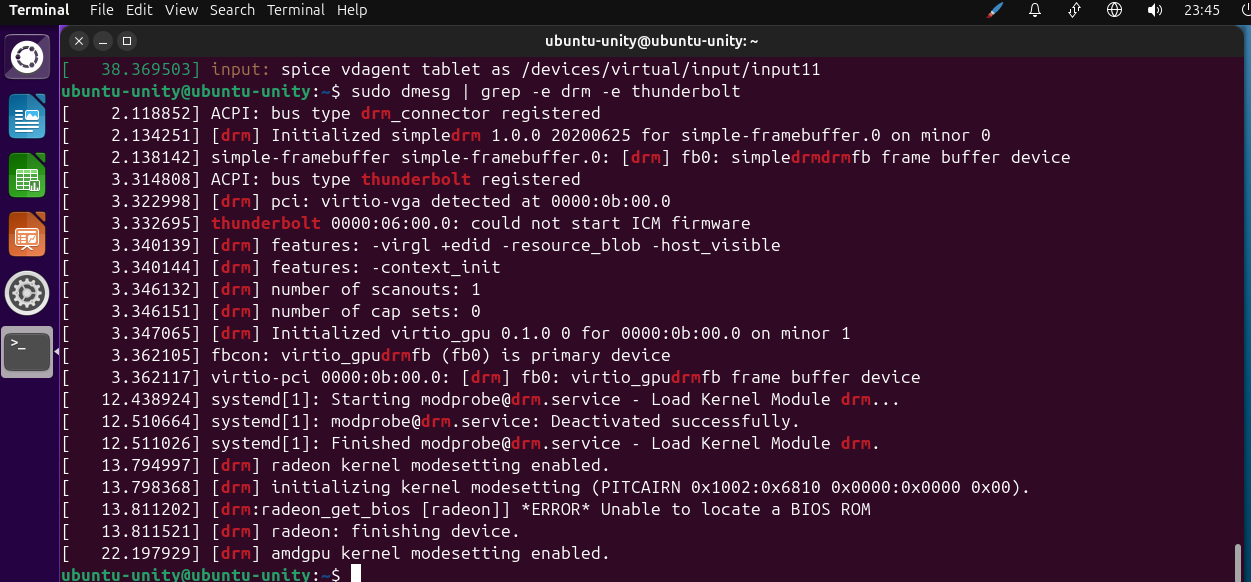Open the sound volume indicator
Image resolution: width=1251 pixels, height=582 pixels.
click(x=1155, y=10)
